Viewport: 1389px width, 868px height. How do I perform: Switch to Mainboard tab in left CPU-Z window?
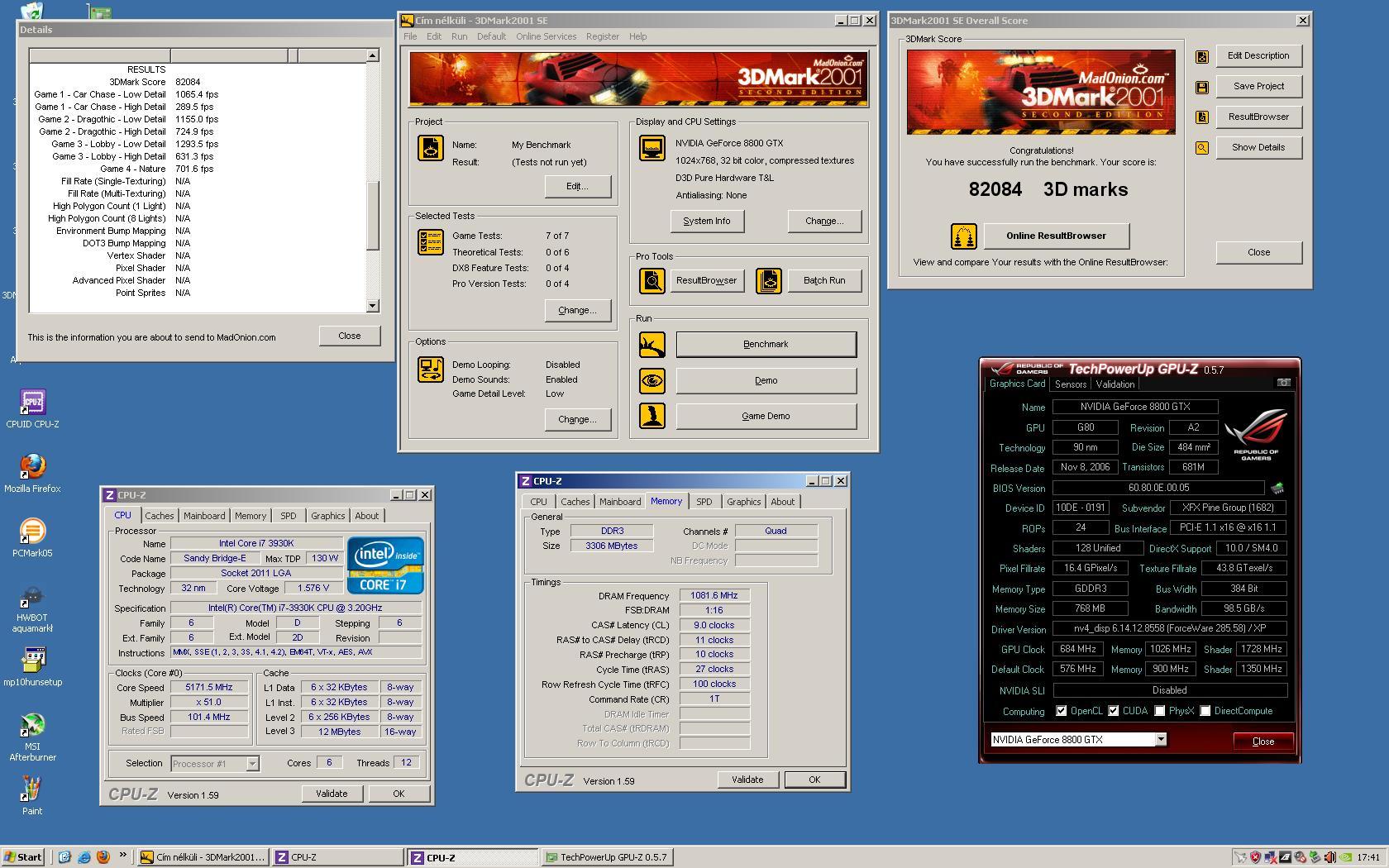point(204,516)
